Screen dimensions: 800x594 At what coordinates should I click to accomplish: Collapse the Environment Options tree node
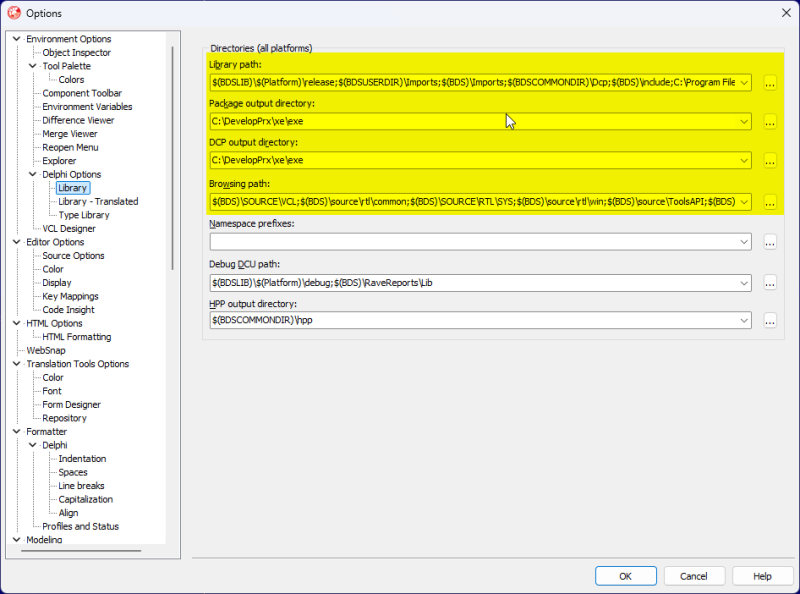[17, 39]
